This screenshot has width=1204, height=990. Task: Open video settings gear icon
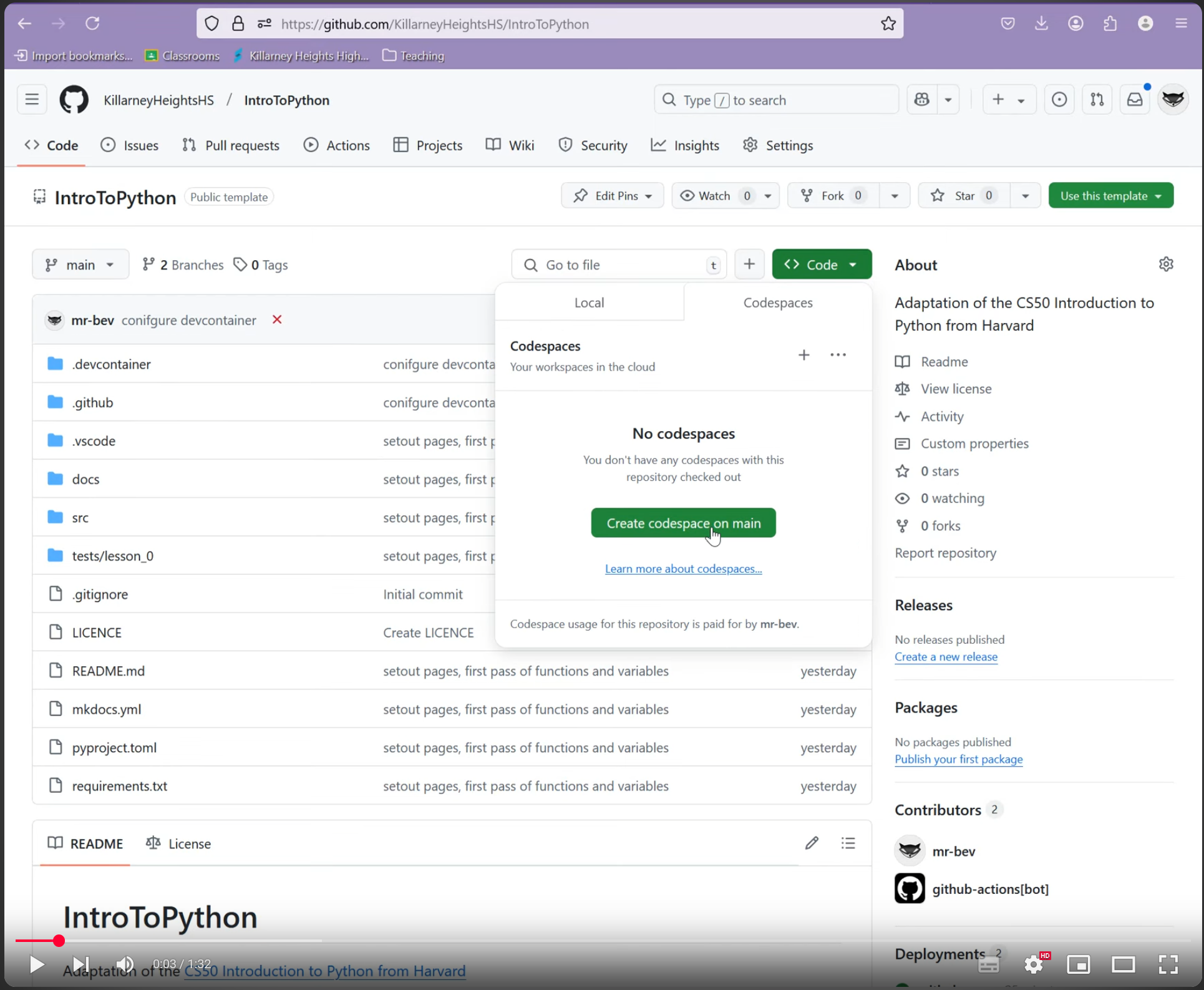1034,964
